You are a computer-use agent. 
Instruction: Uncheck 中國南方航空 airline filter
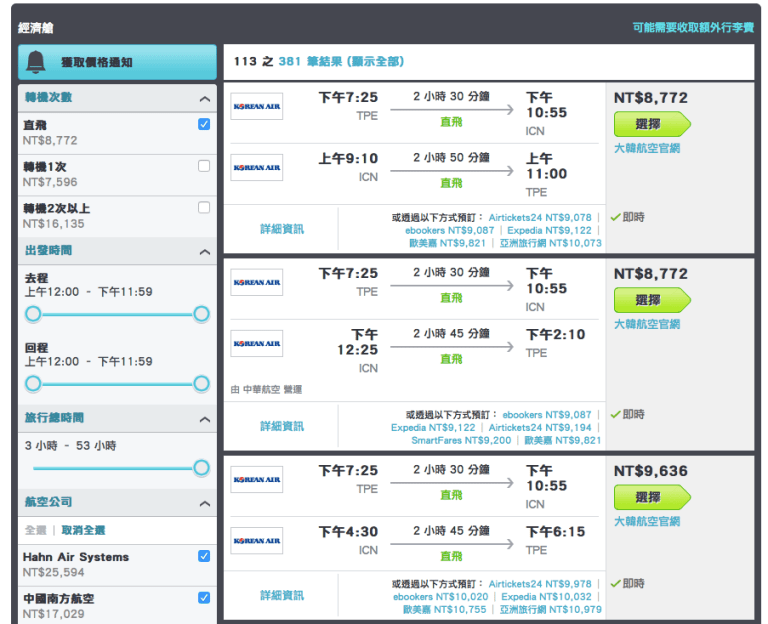(x=204, y=598)
